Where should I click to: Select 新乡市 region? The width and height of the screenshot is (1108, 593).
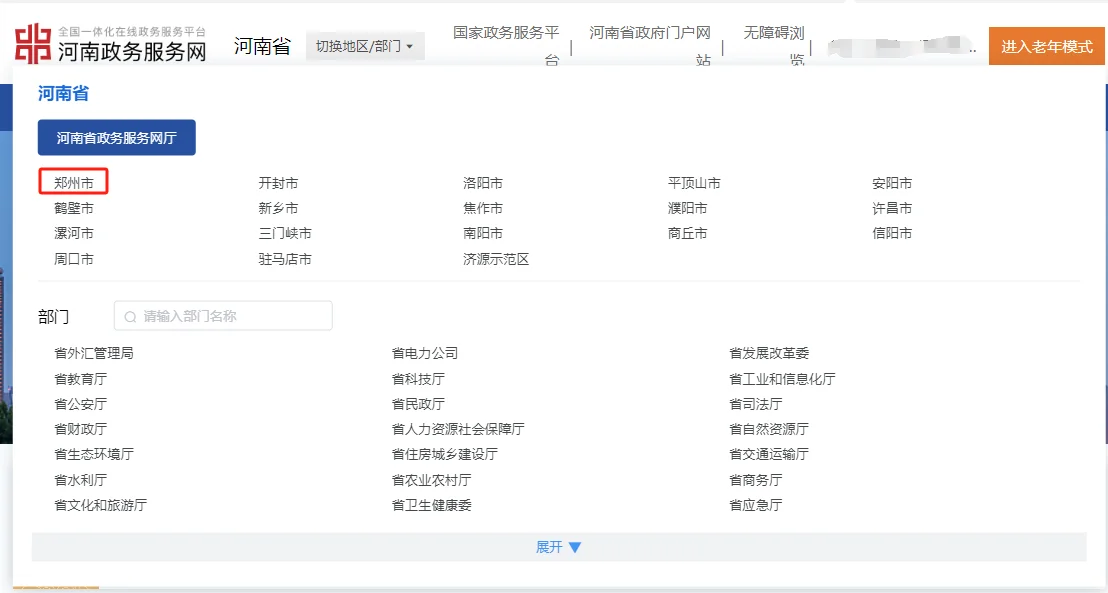point(278,209)
